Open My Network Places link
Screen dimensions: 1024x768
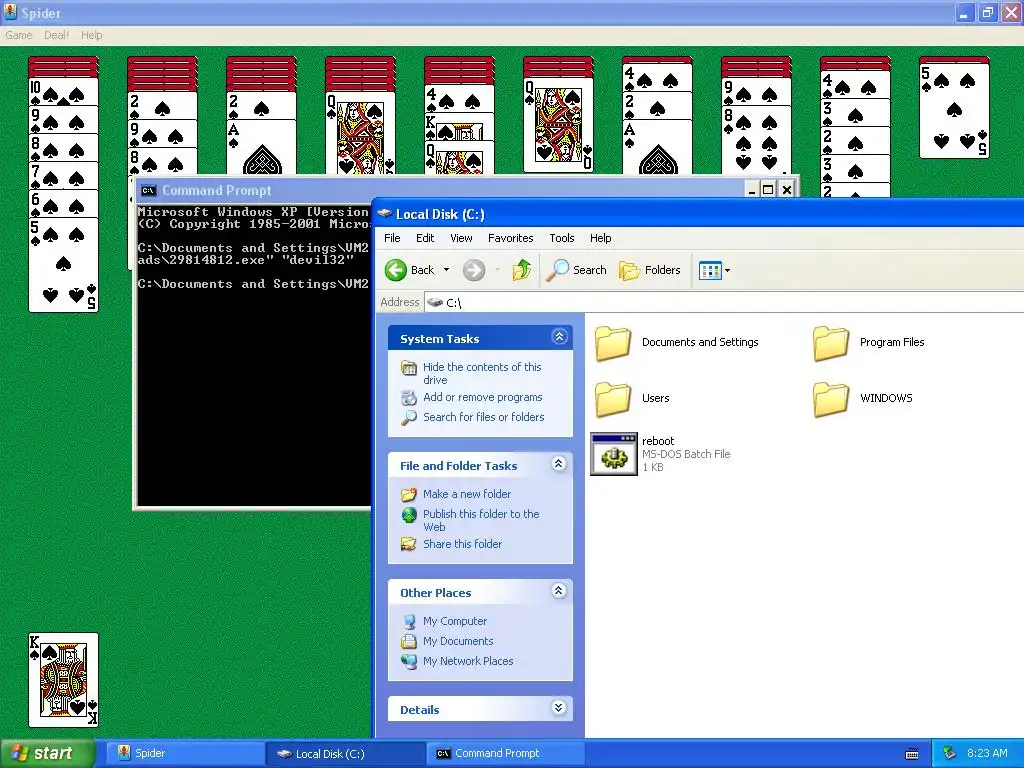coord(468,661)
